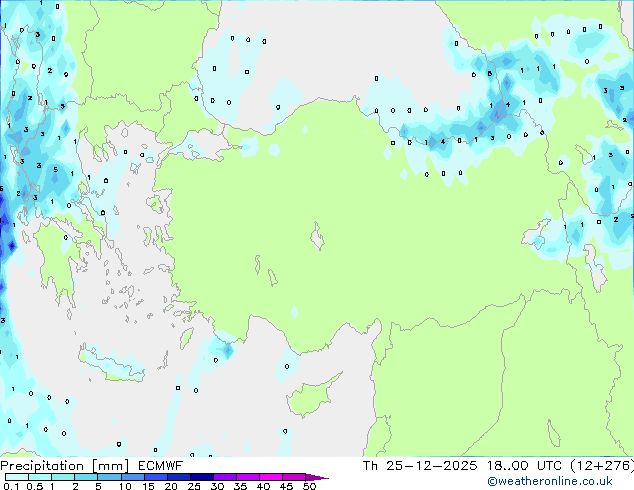The height and width of the screenshot is (490, 634).
Task: Click the '0.5' legend scale number
Action: click(x=35, y=486)
